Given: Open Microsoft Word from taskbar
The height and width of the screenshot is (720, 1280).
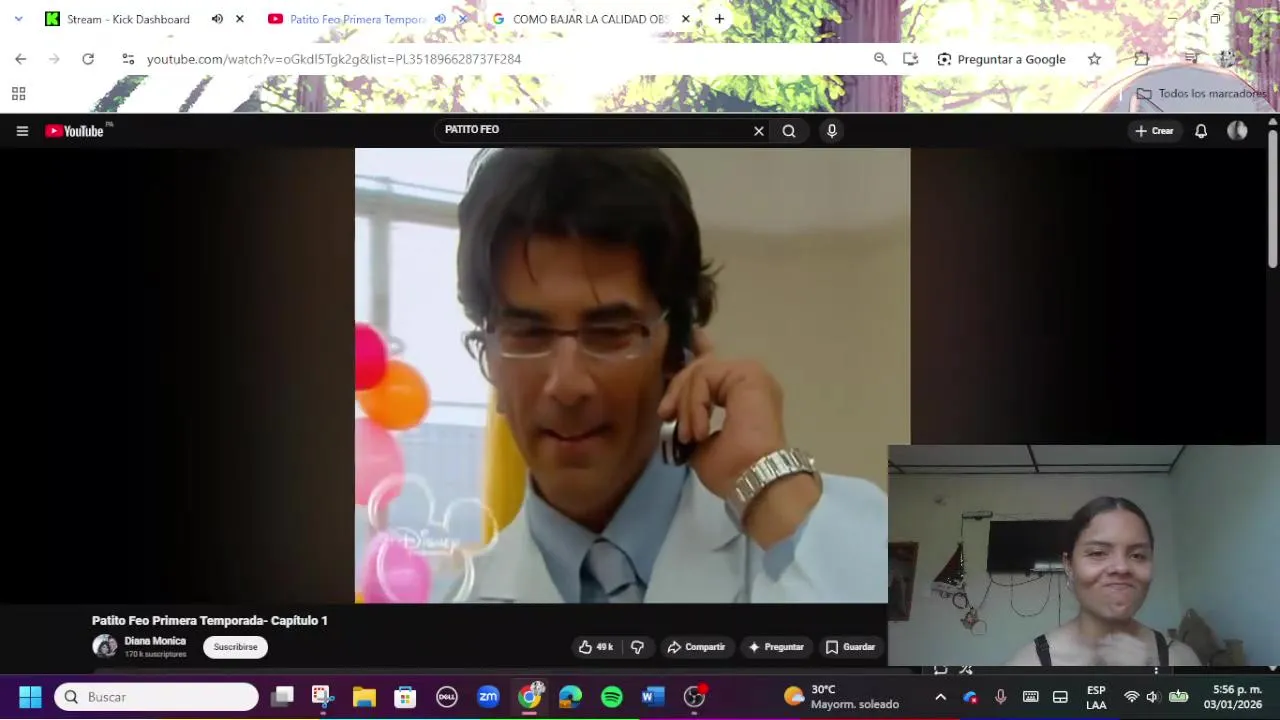Looking at the screenshot, I should [x=653, y=697].
